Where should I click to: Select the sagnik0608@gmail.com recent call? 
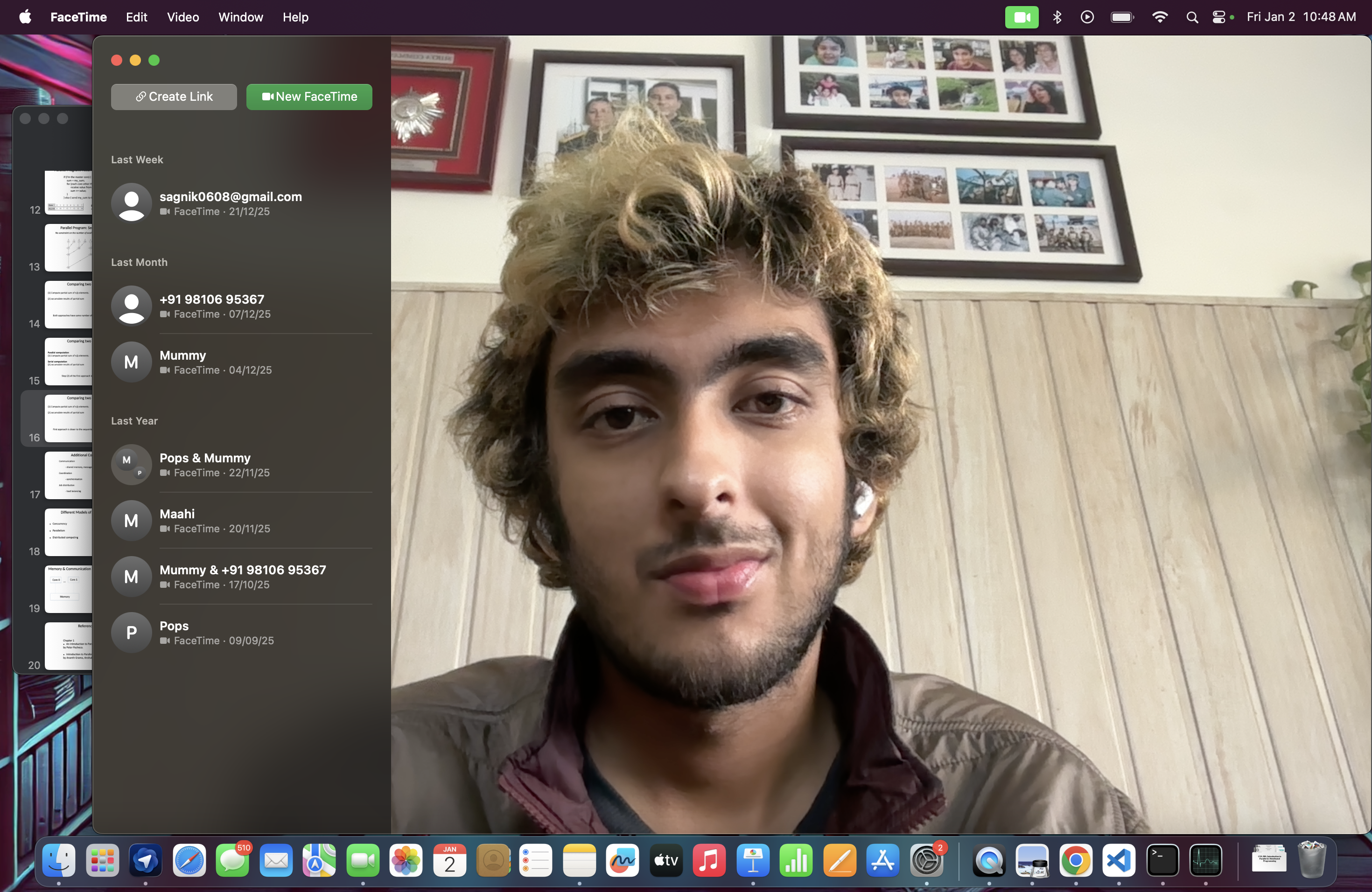point(242,203)
